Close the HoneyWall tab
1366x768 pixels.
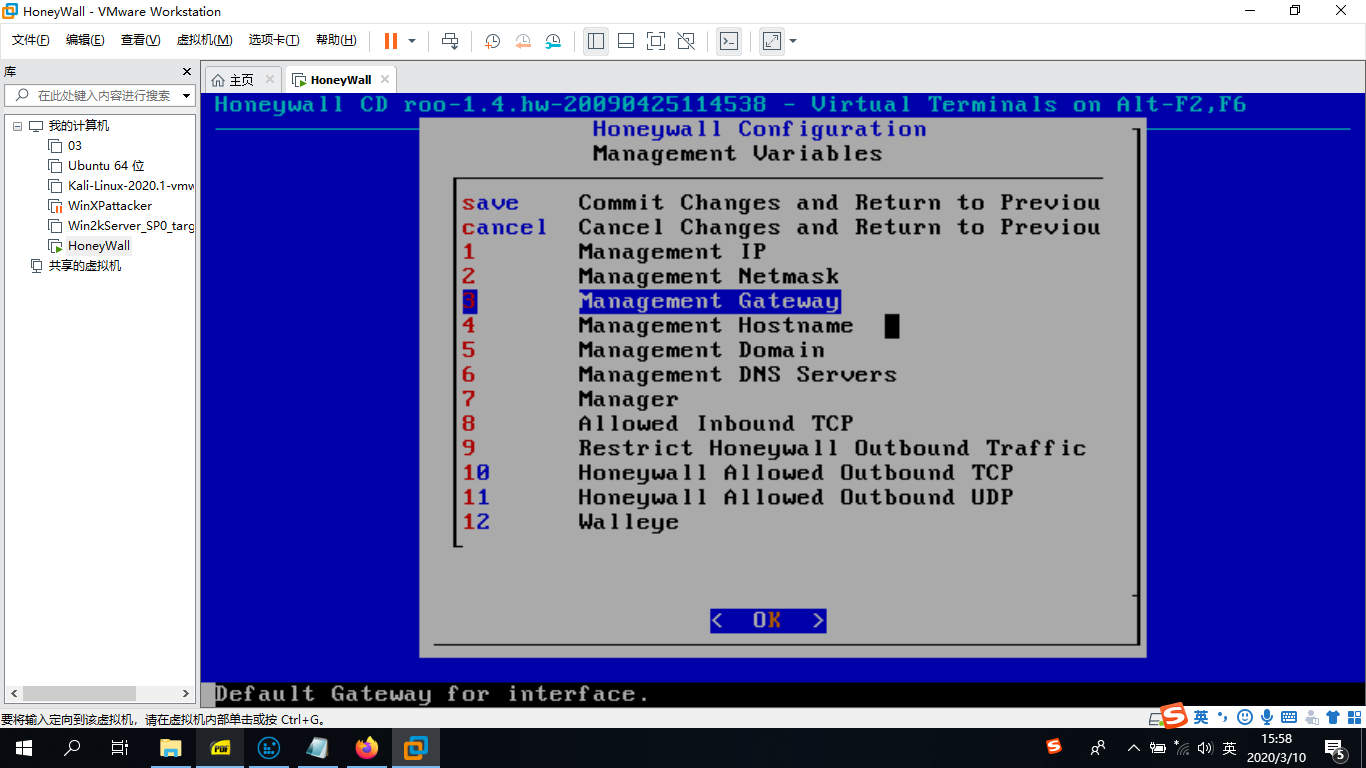(x=384, y=79)
